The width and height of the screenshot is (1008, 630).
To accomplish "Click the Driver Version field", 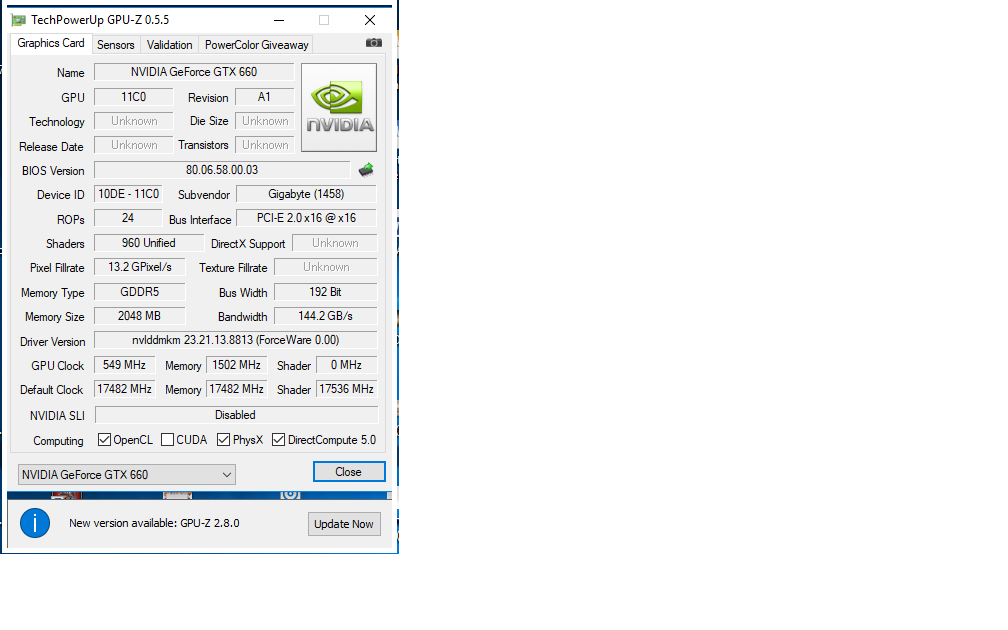I will point(235,340).
